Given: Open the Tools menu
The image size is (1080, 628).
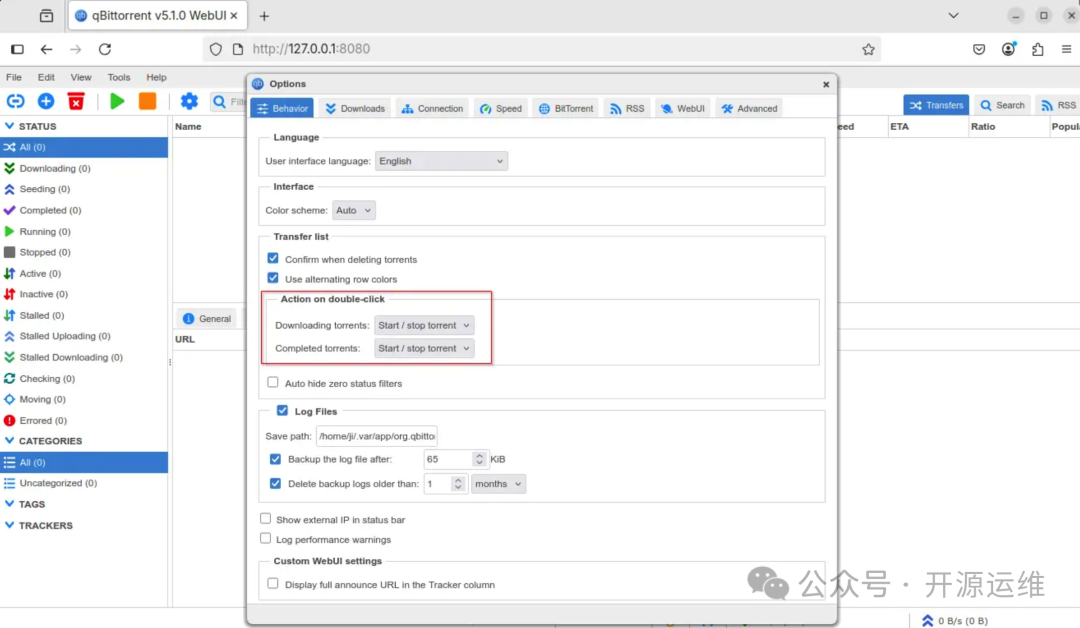Looking at the screenshot, I should (x=118, y=76).
